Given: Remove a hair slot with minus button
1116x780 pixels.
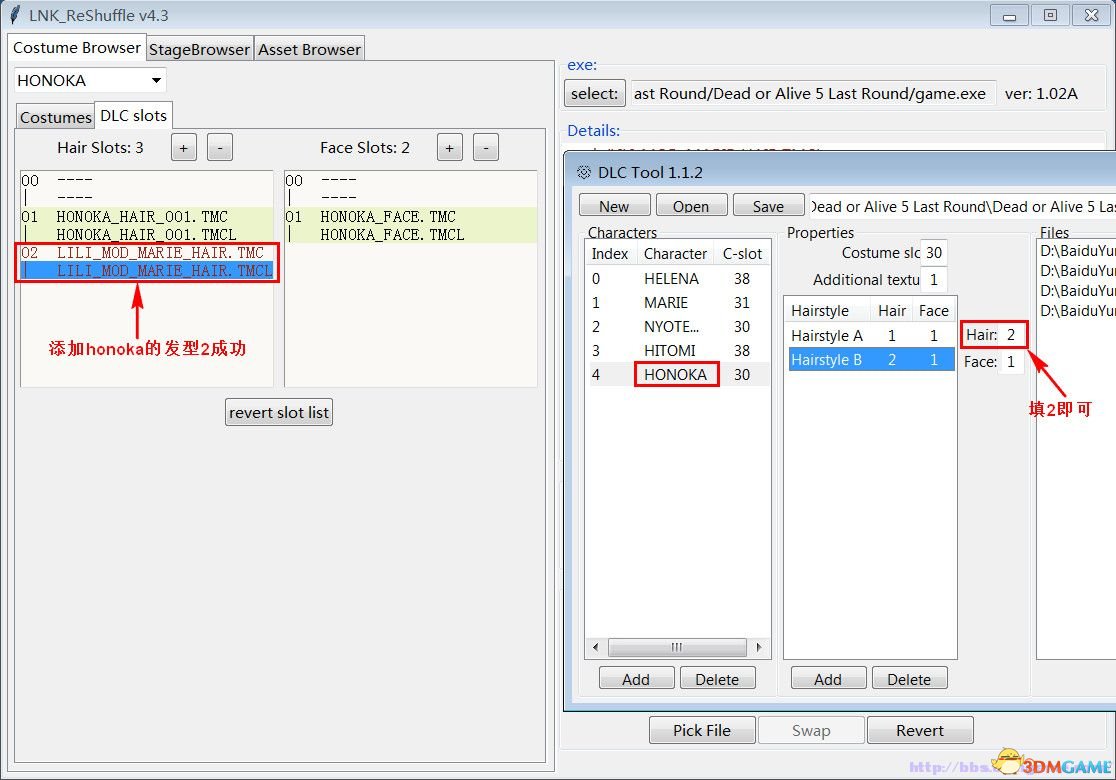Looking at the screenshot, I should (x=220, y=148).
